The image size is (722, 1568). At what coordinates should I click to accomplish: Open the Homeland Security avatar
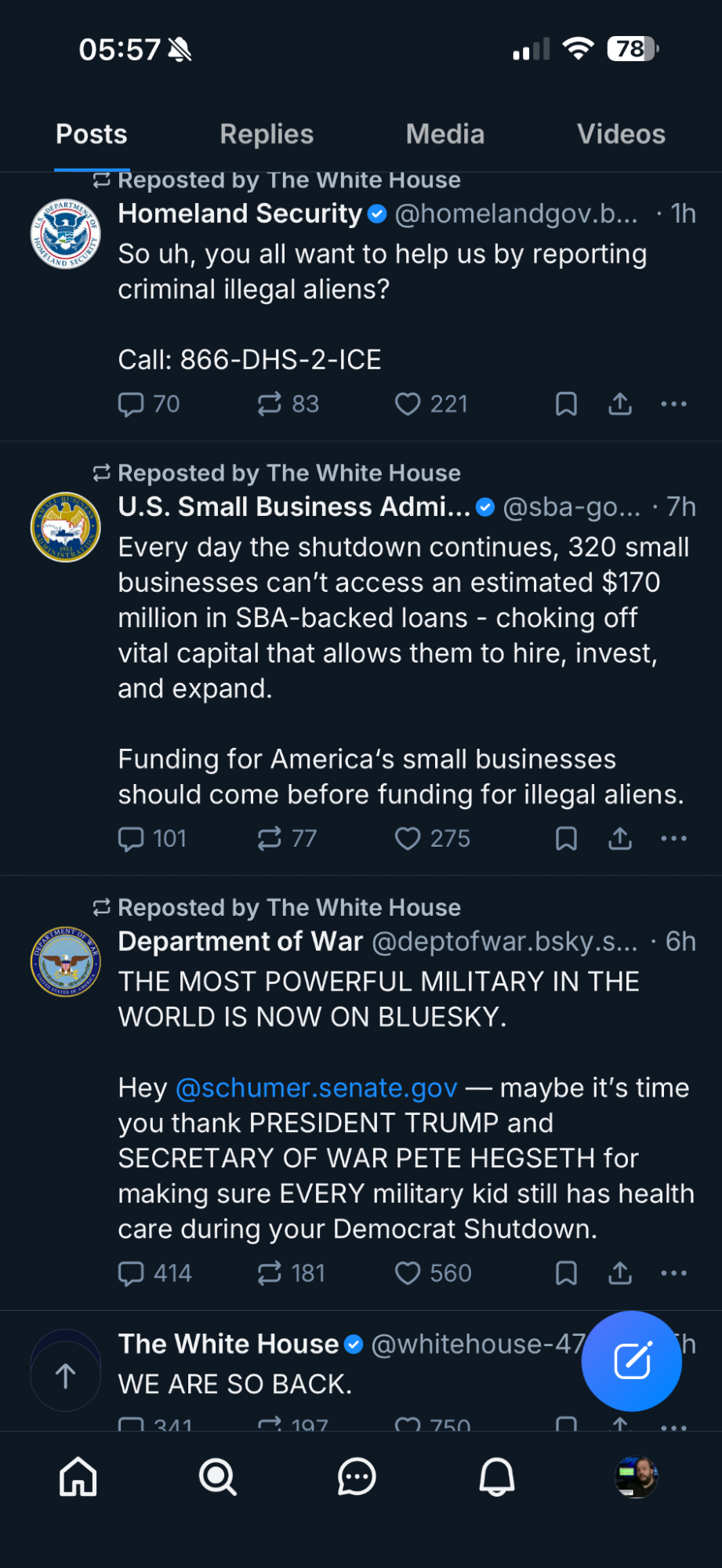(x=66, y=234)
